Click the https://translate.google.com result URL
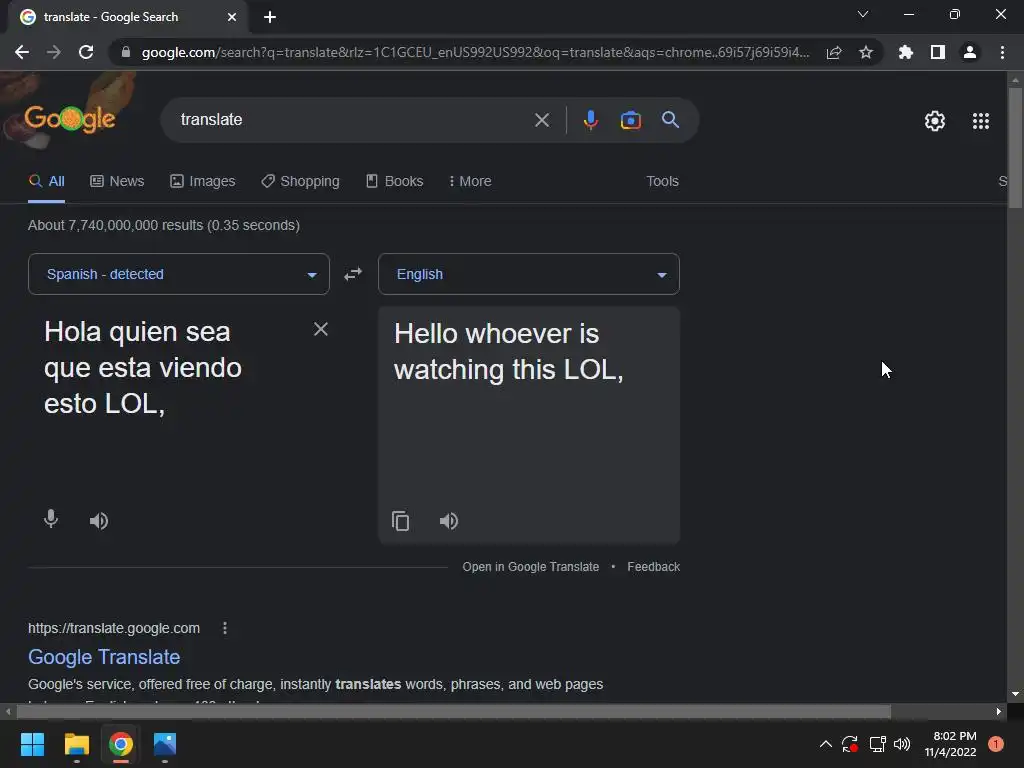The height and width of the screenshot is (768, 1024). pos(114,628)
